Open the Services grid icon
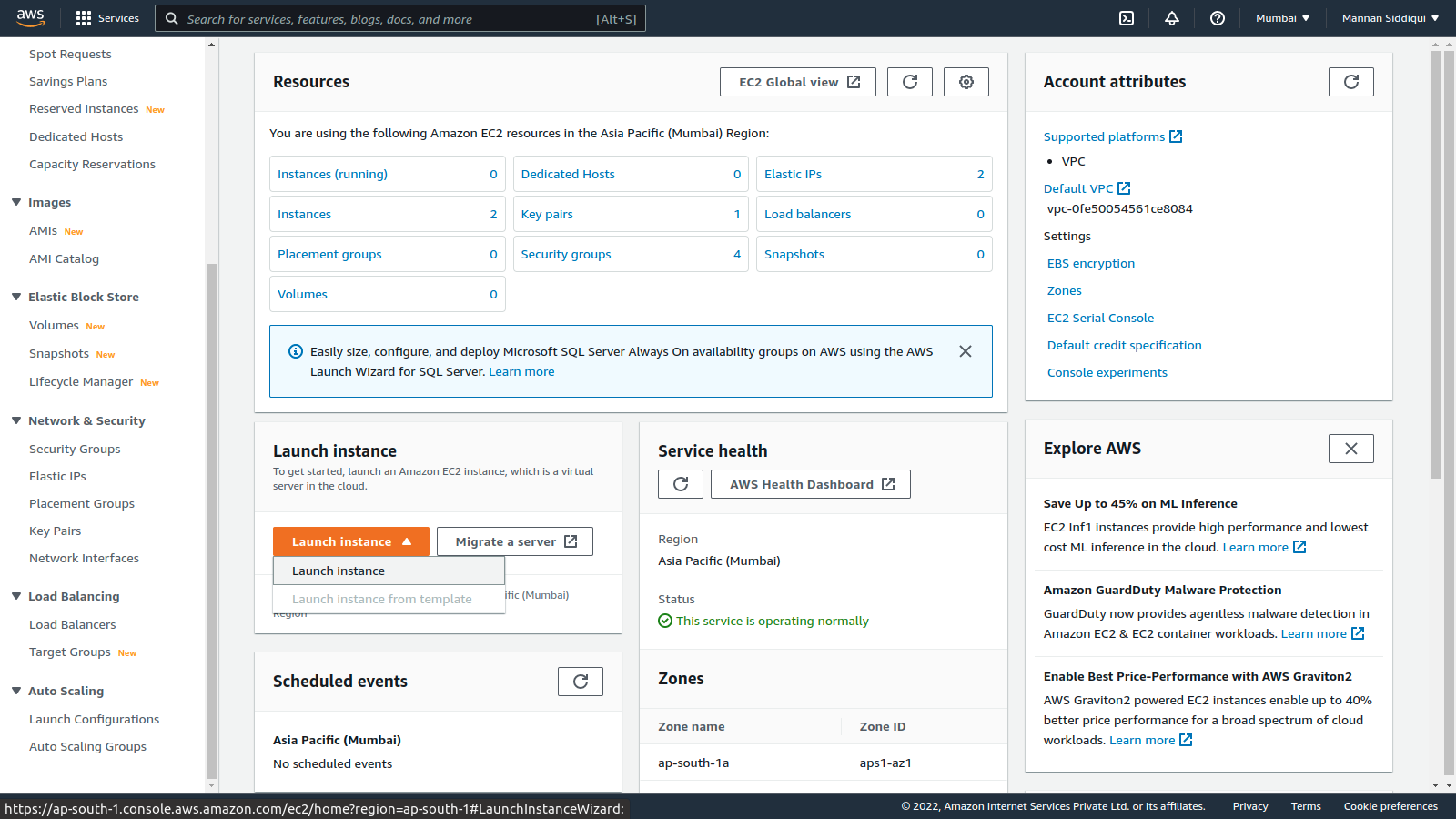 [82, 17]
